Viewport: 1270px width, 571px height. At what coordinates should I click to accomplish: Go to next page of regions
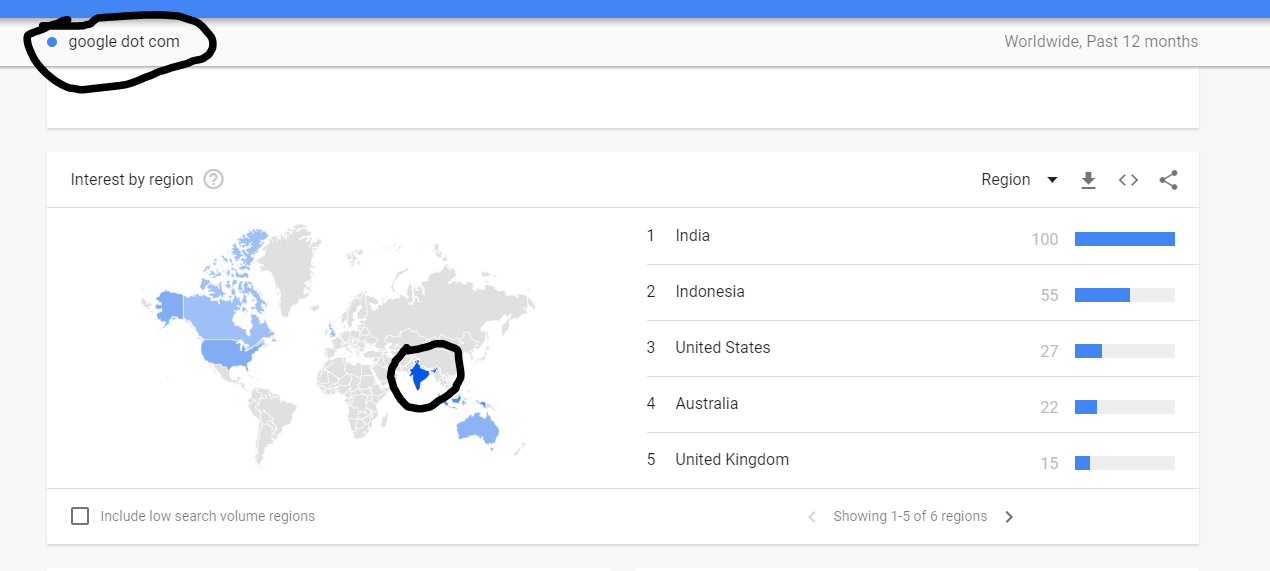[1009, 517]
